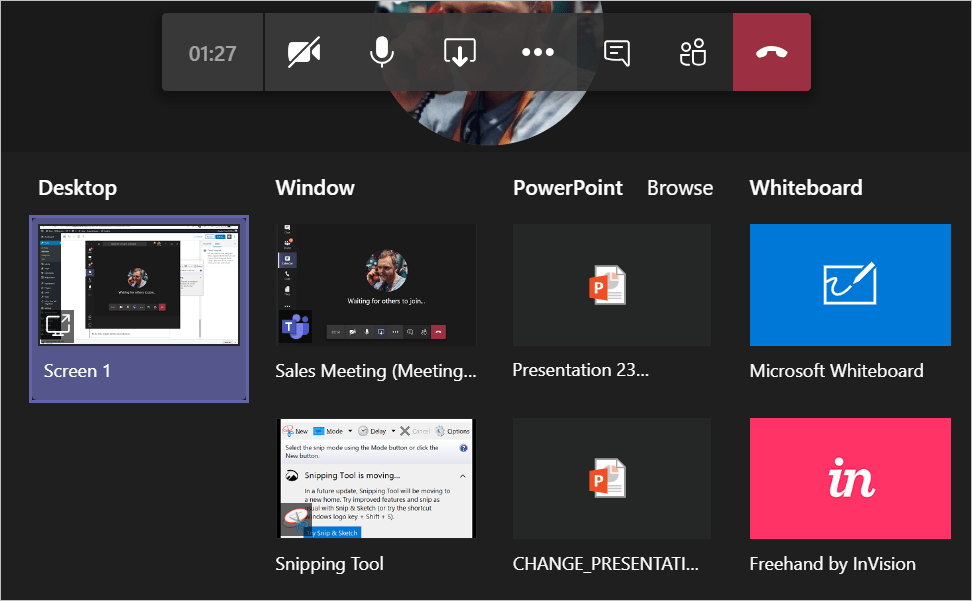Click the Microsoft Whiteboard label
The image size is (972, 601).
coord(836,371)
